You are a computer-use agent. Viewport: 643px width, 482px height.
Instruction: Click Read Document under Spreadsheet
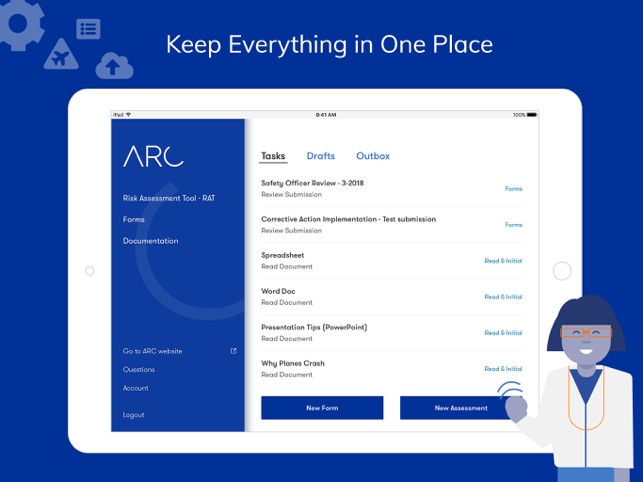[x=287, y=267]
